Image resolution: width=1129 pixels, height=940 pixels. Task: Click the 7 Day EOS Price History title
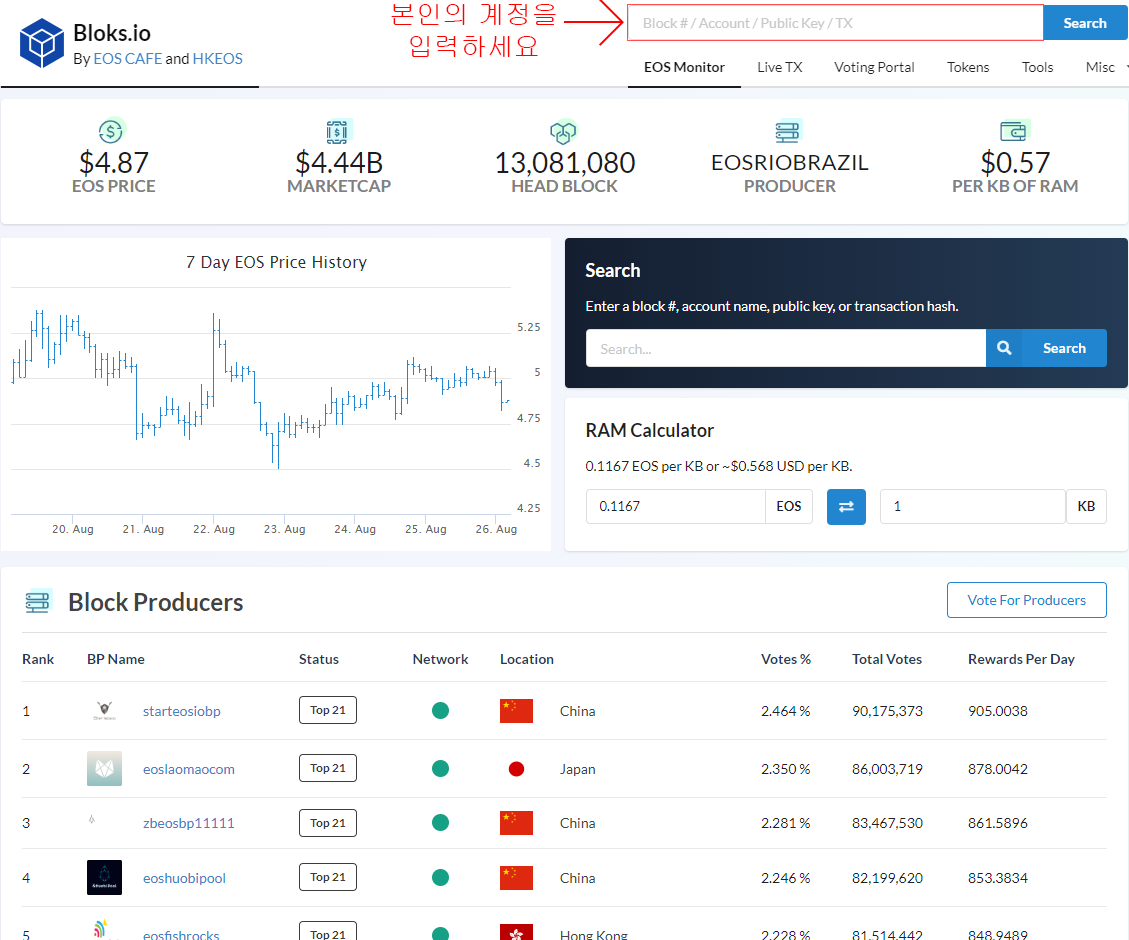[276, 262]
